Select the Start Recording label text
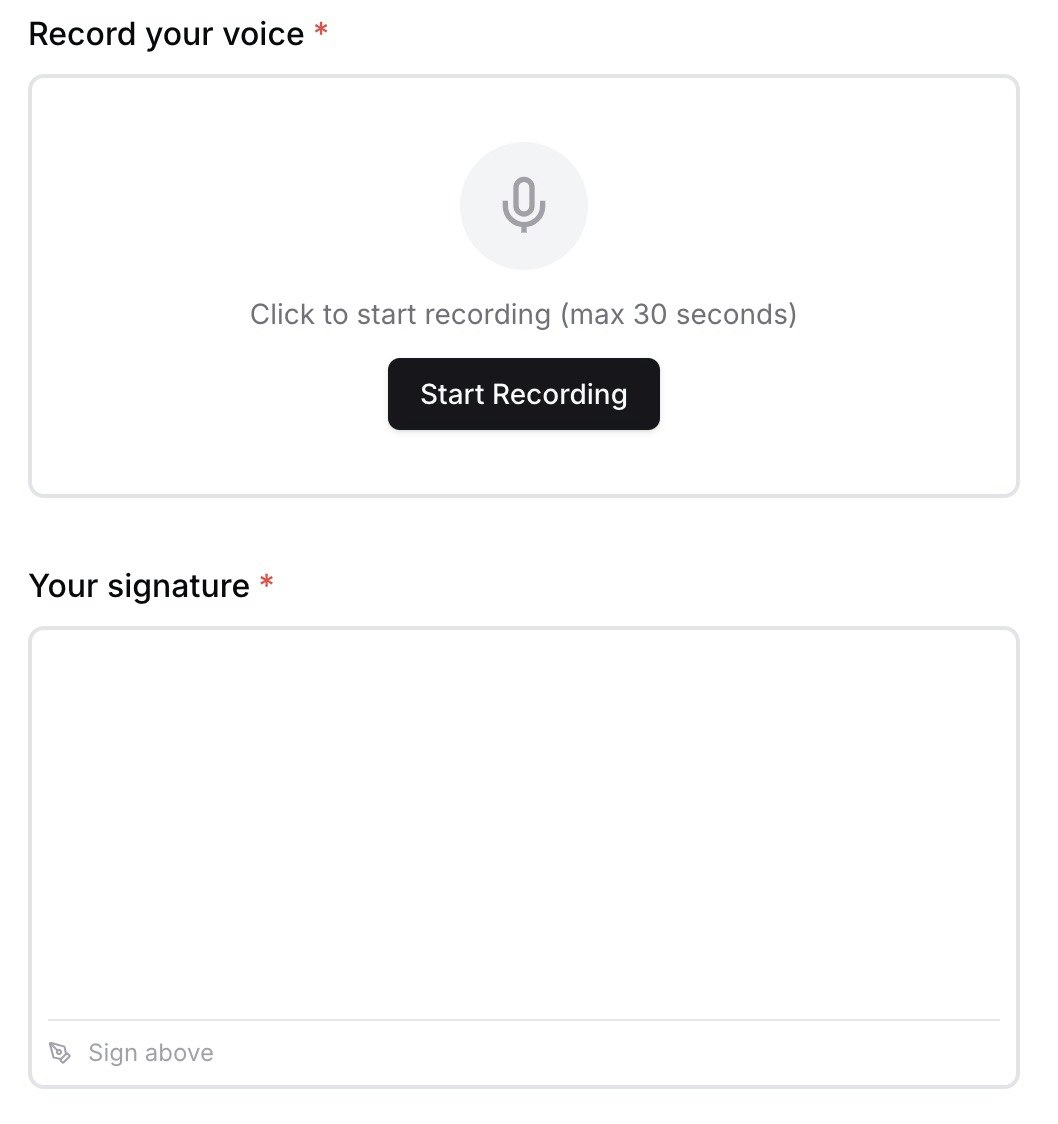This screenshot has height=1124, width=1058. [x=523, y=394]
